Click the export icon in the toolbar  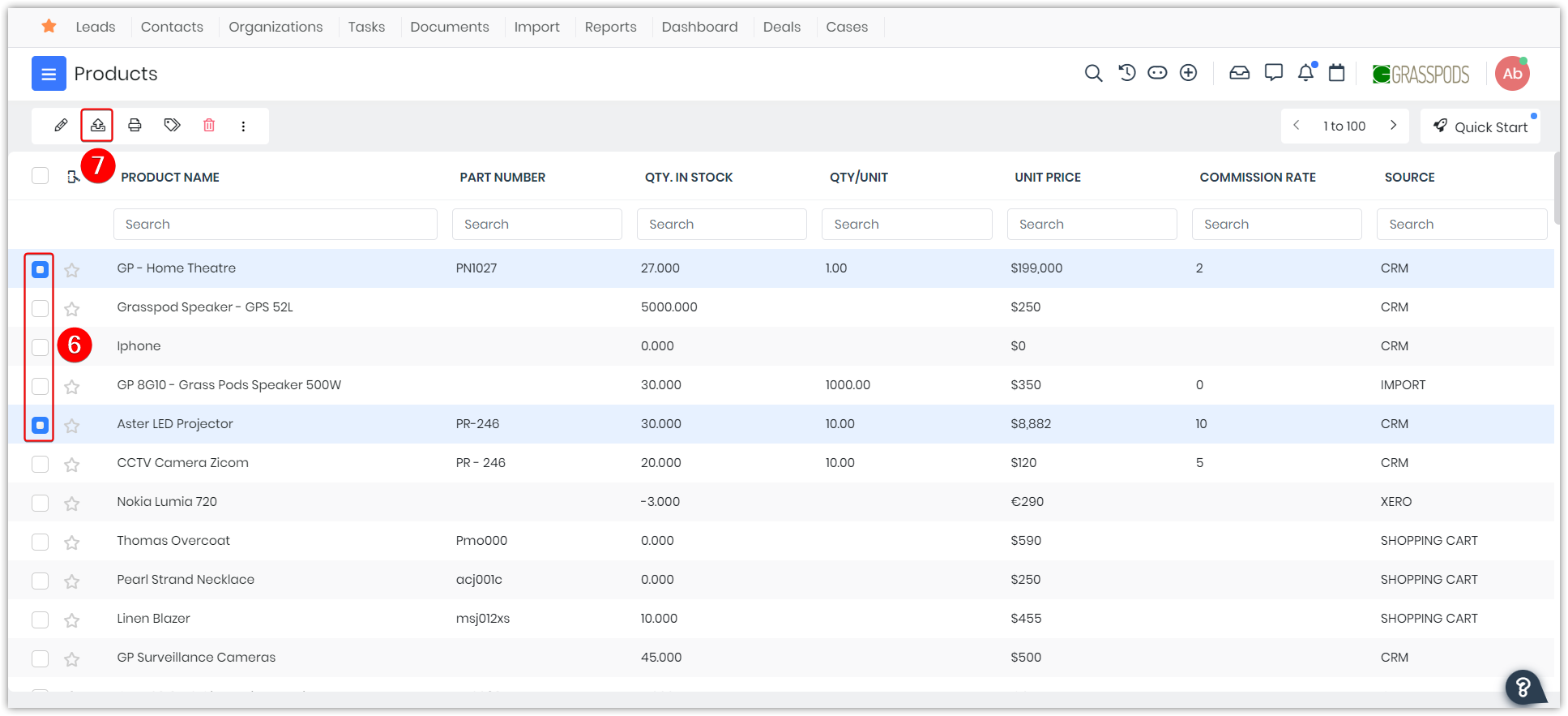(97, 125)
